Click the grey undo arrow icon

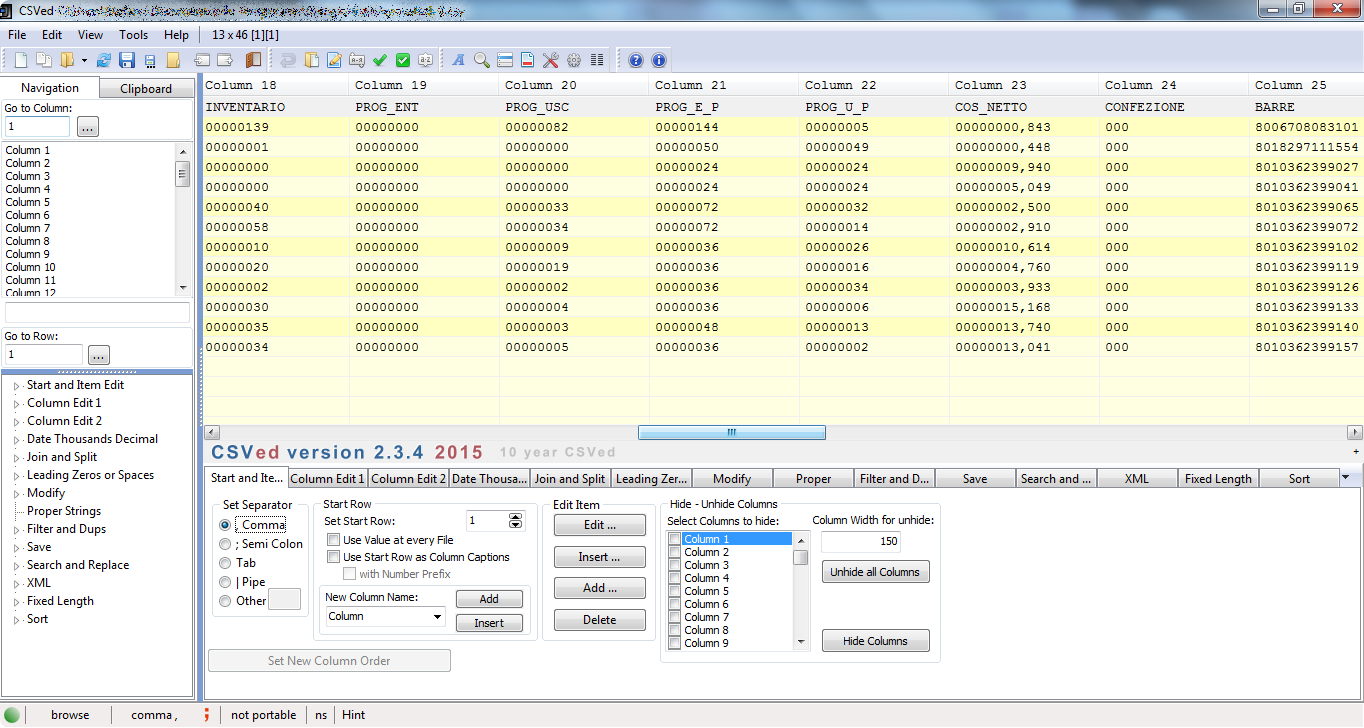click(x=288, y=60)
